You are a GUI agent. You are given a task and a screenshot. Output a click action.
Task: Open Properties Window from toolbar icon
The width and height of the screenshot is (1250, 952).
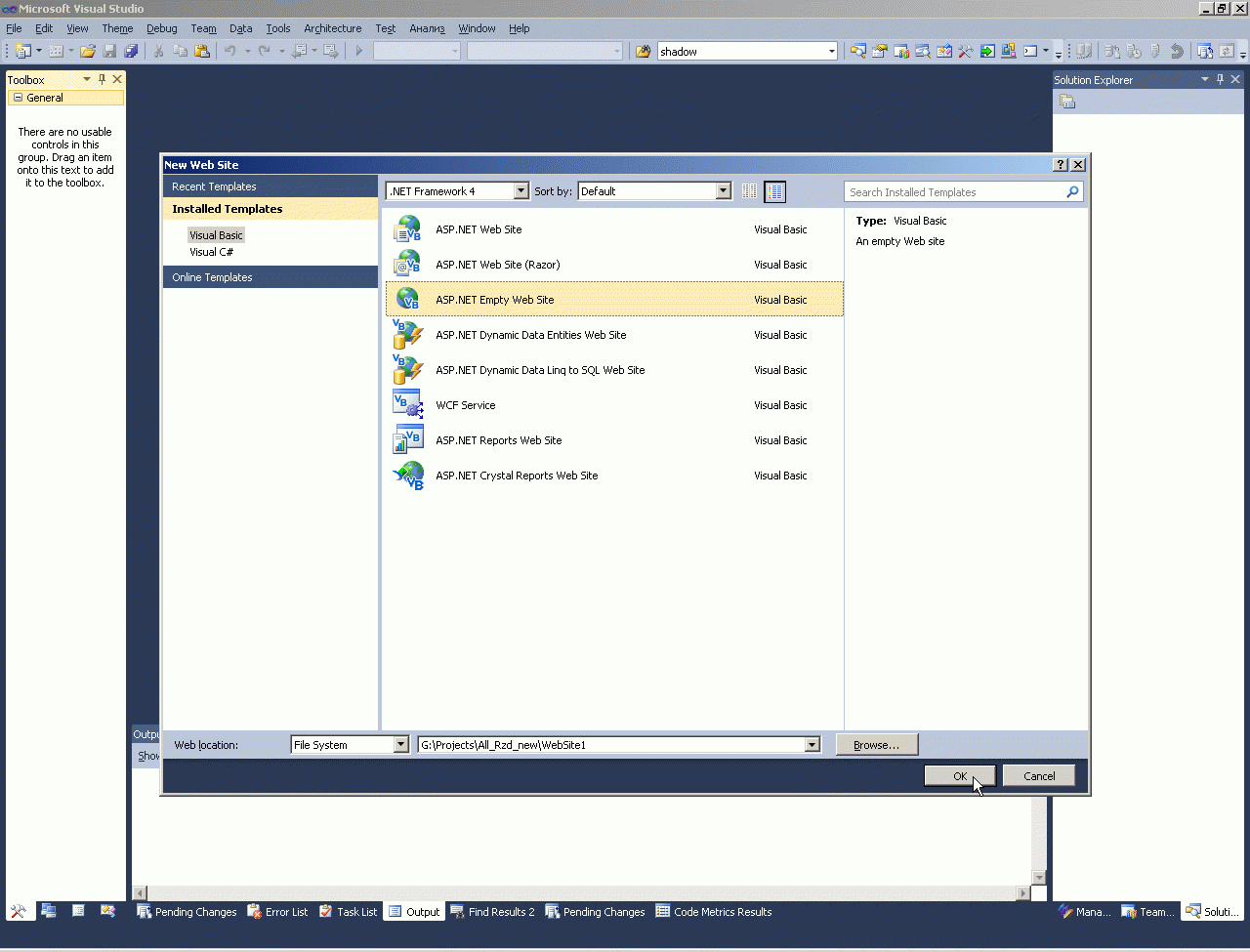point(880,51)
